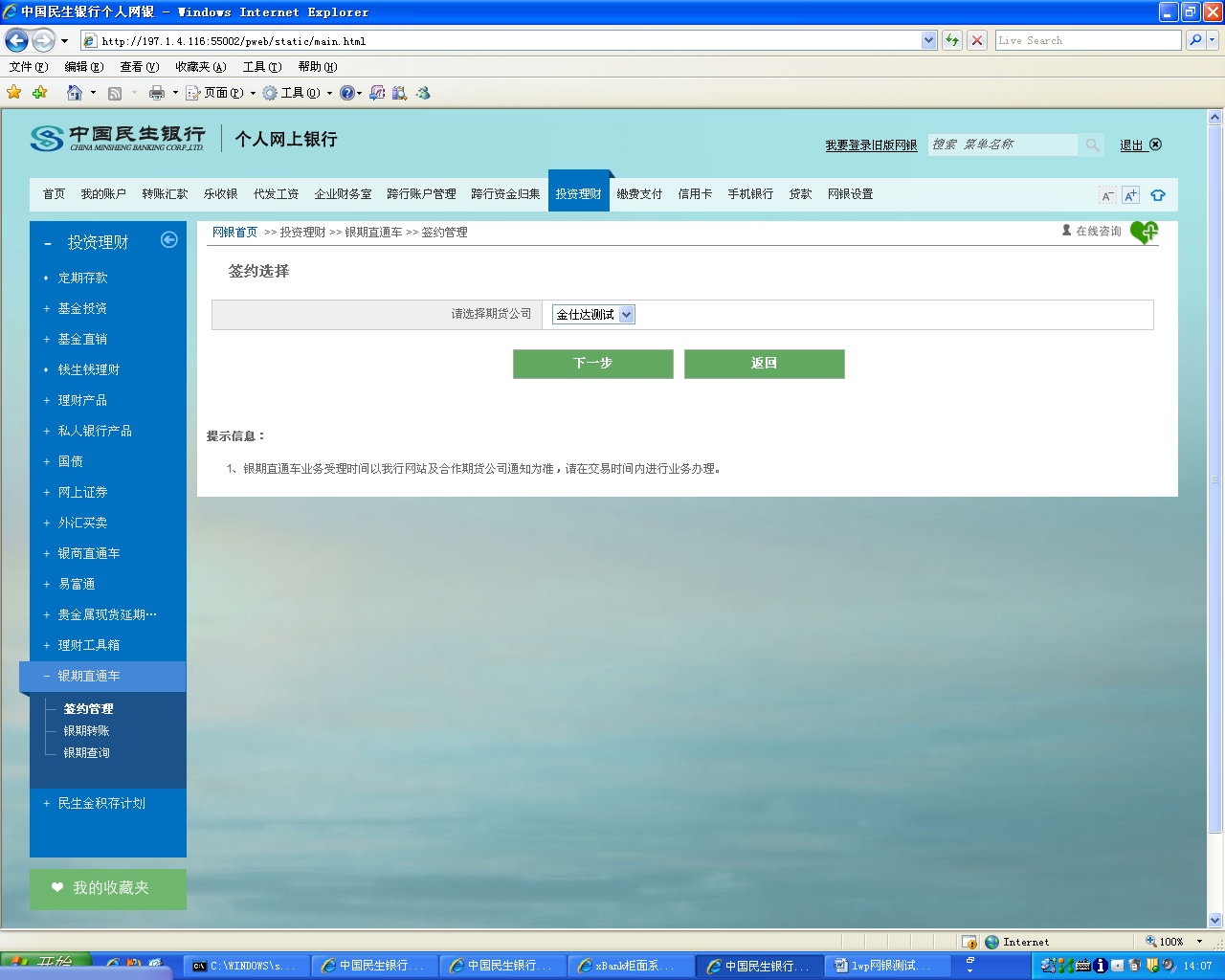
Task: Select 银期查询 in sidebar submenu
Action: tap(86, 753)
